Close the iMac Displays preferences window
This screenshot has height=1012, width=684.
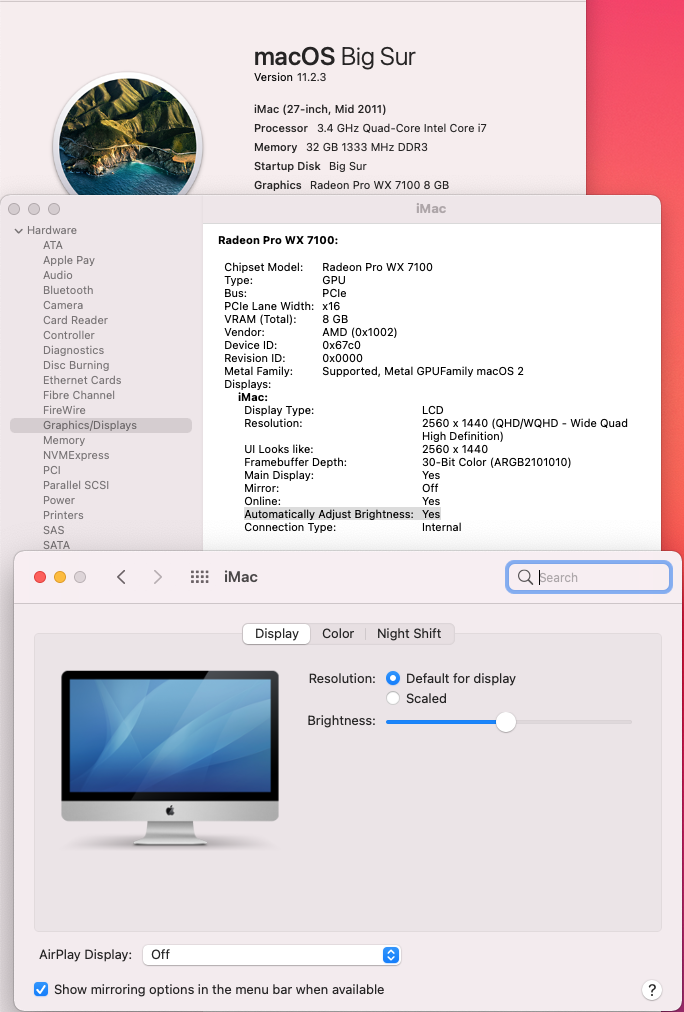pos(40,577)
